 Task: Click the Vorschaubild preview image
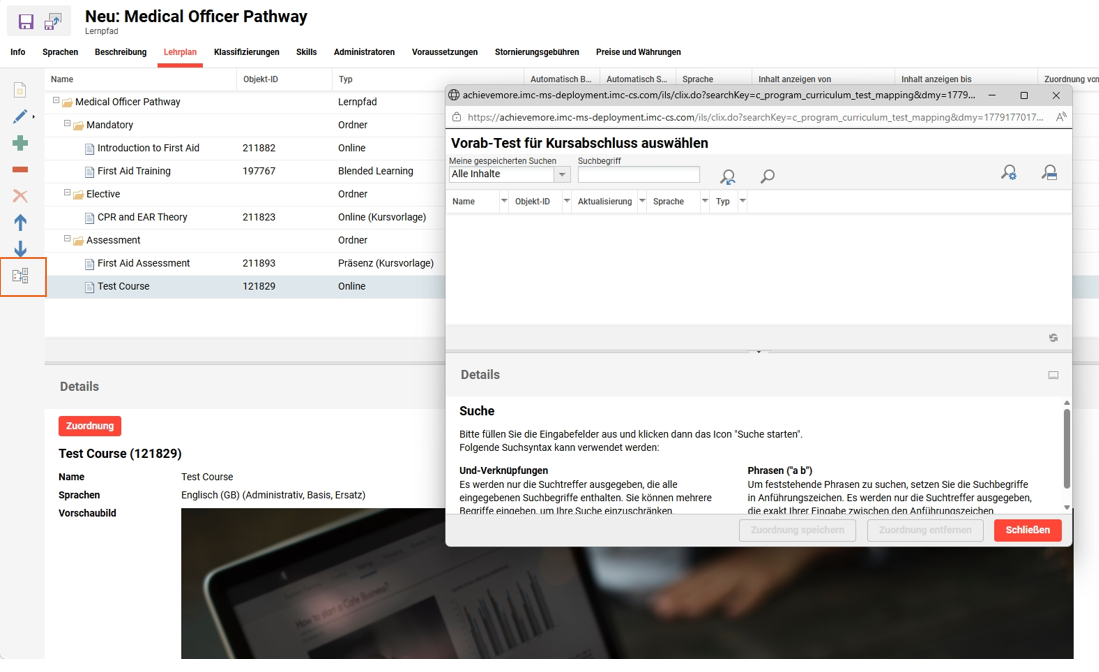pos(627,583)
